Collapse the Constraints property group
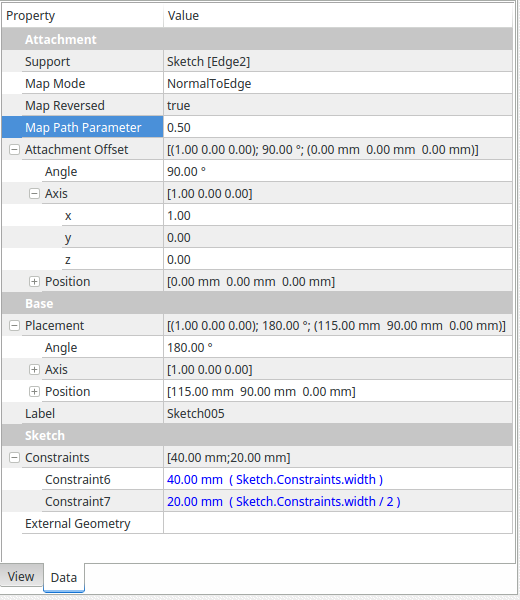 (14, 458)
